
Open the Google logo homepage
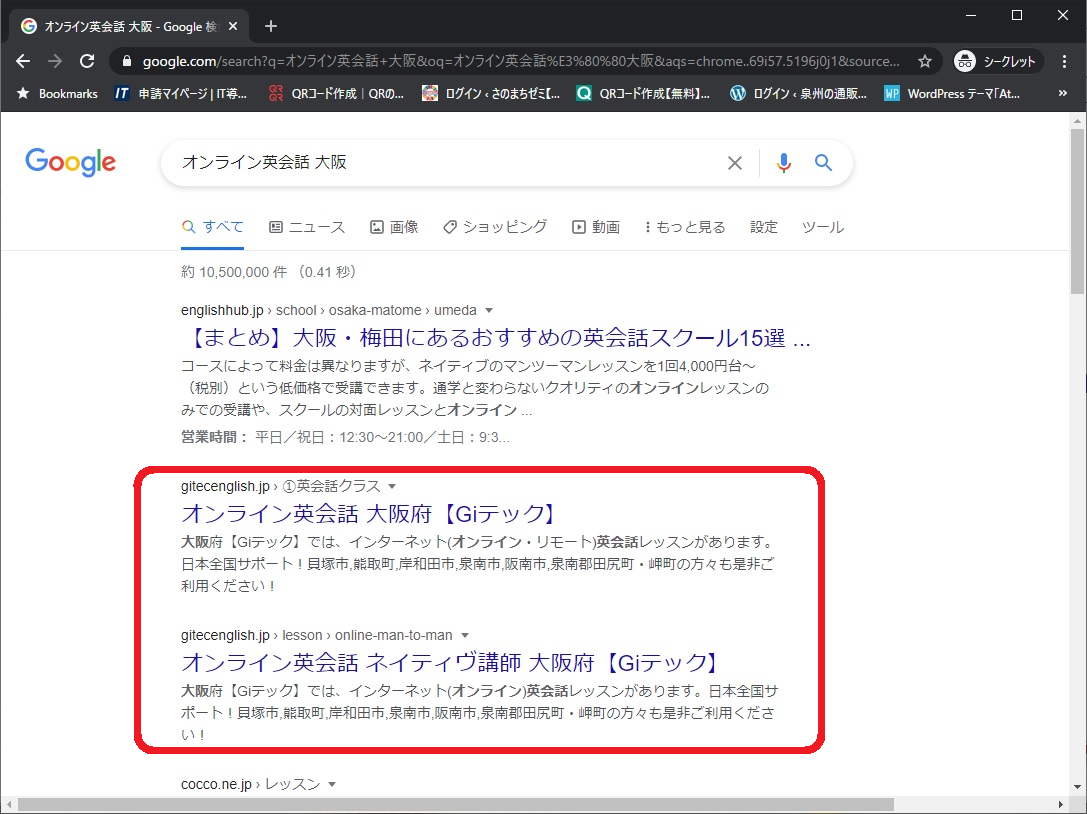coord(71,162)
